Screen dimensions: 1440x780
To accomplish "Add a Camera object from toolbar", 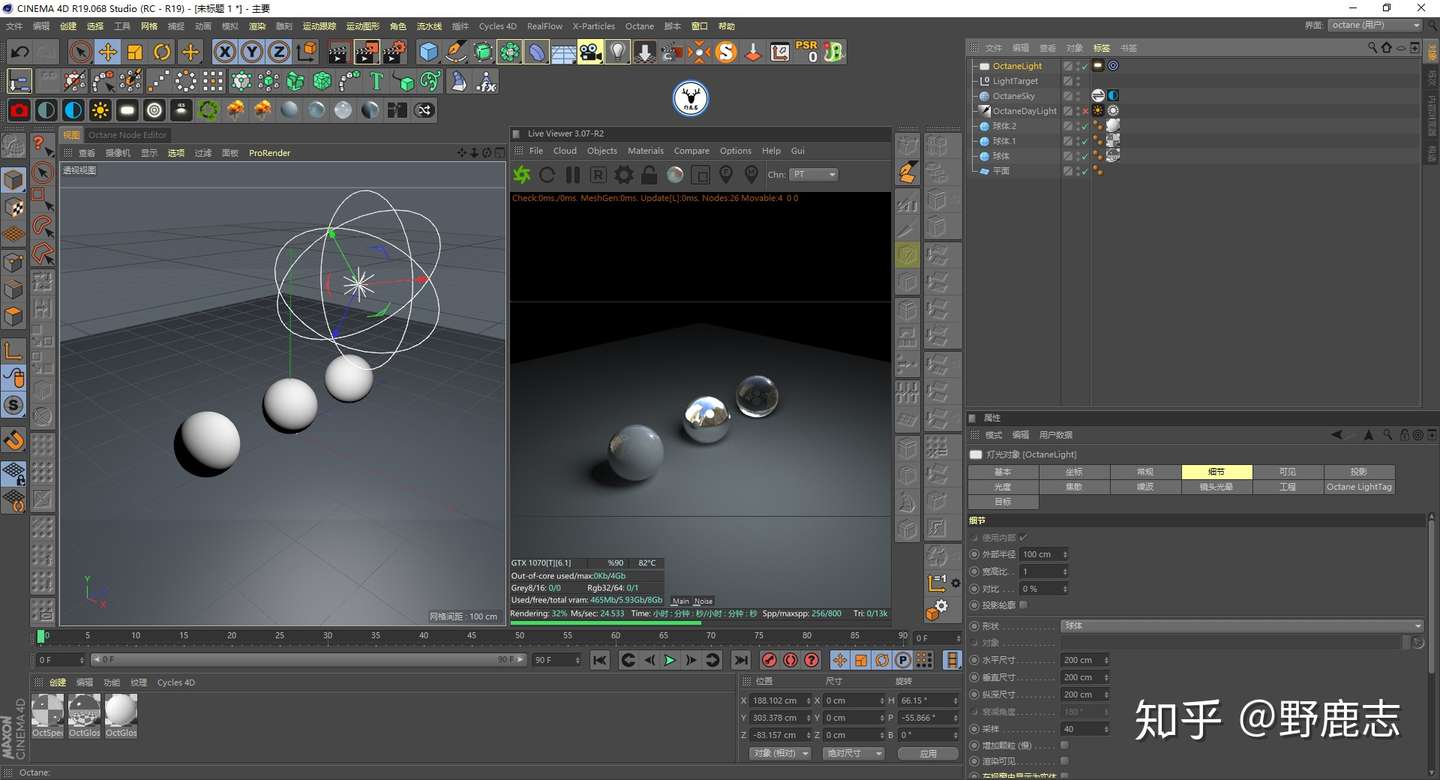I will (590, 52).
